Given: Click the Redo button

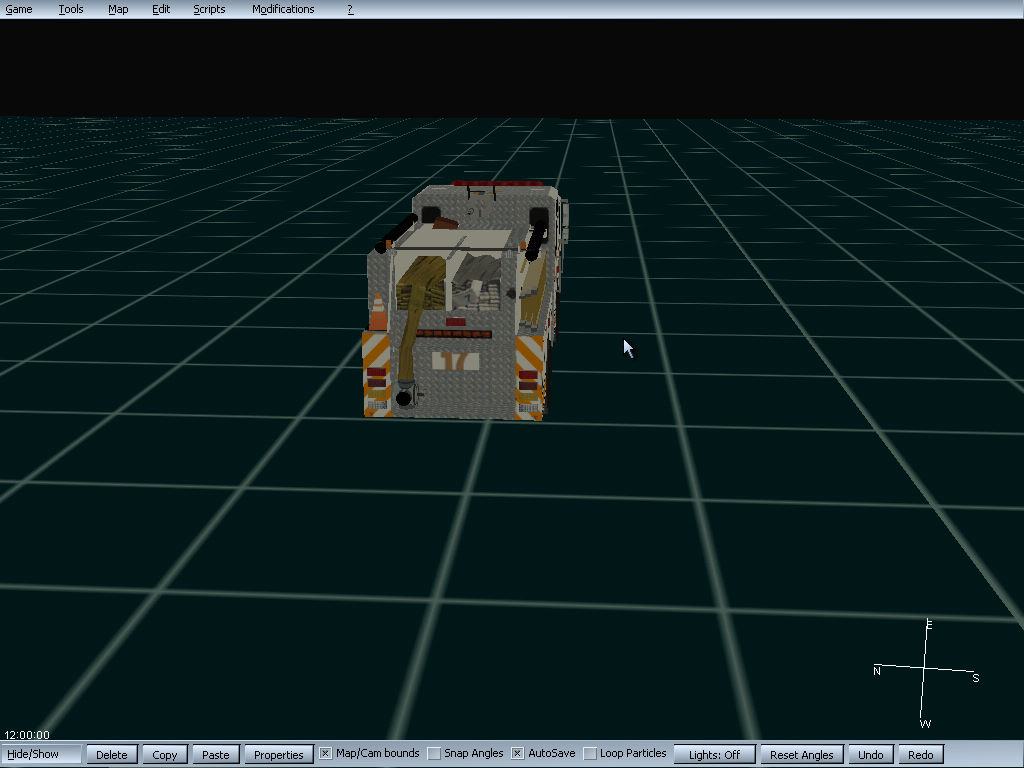Looking at the screenshot, I should (x=921, y=754).
